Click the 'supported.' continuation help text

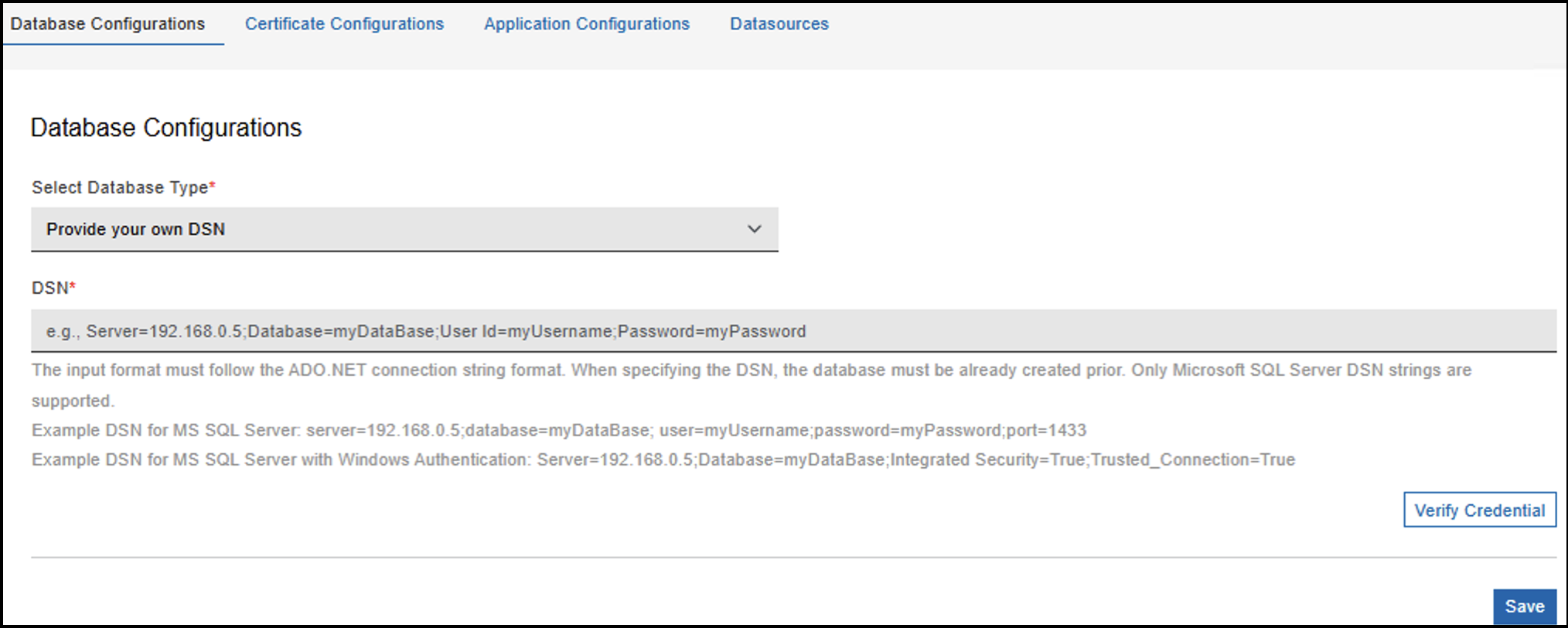point(73,401)
